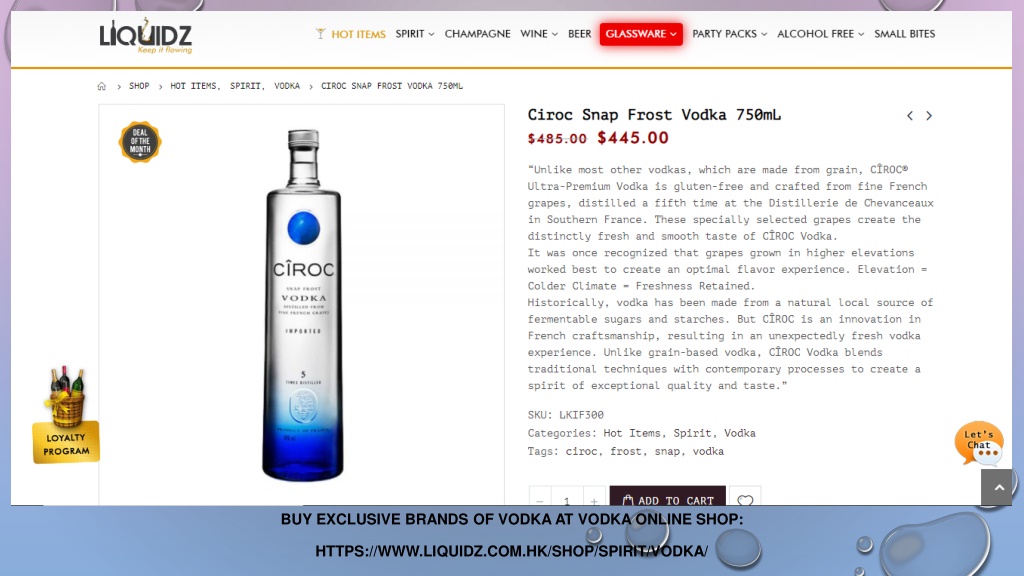Expand the Wine menu dropdown

point(539,34)
